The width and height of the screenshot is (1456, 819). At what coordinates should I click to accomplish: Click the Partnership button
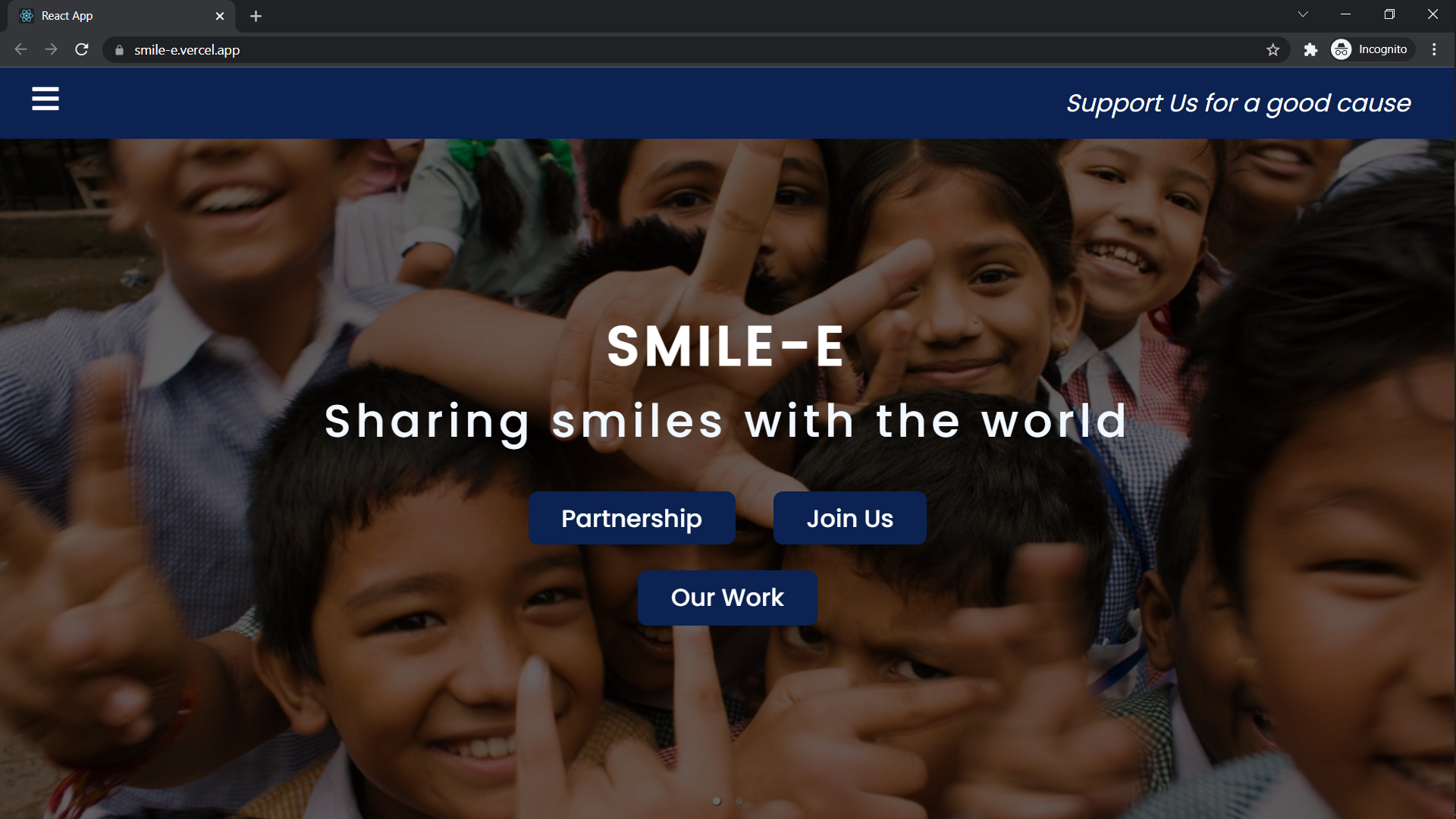point(632,518)
